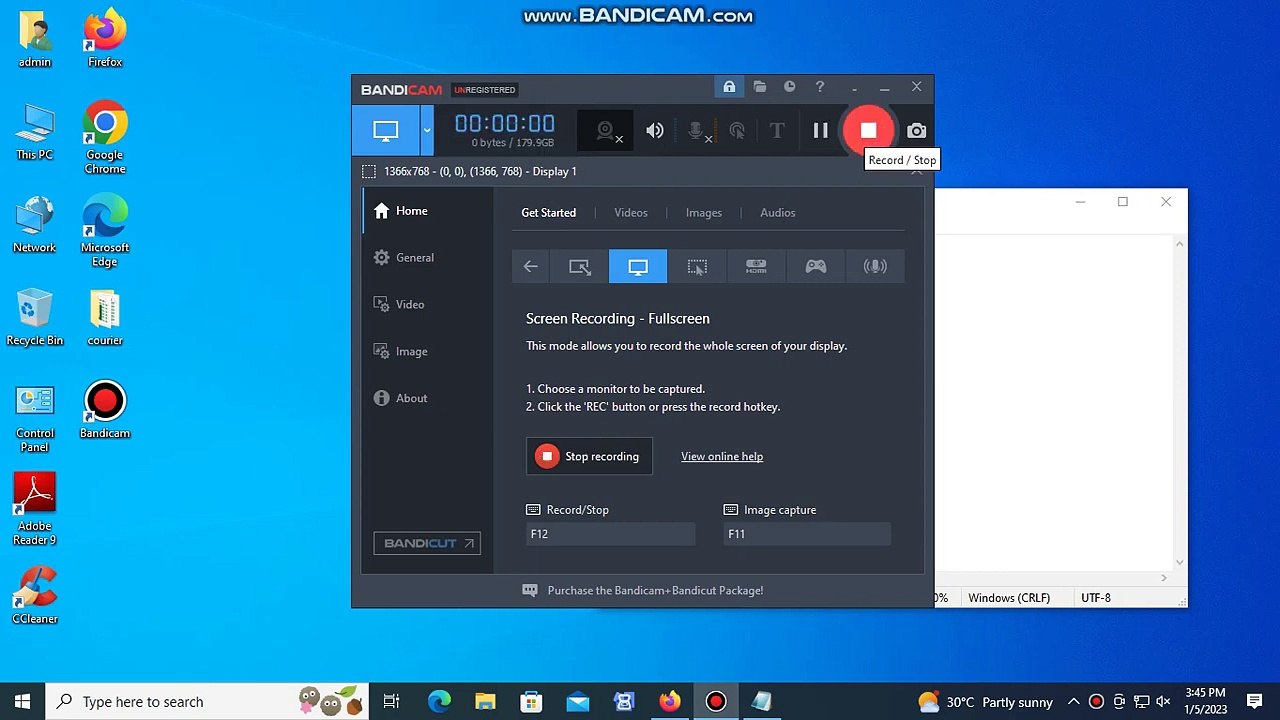Select the Network desktop icon

(x=35, y=225)
